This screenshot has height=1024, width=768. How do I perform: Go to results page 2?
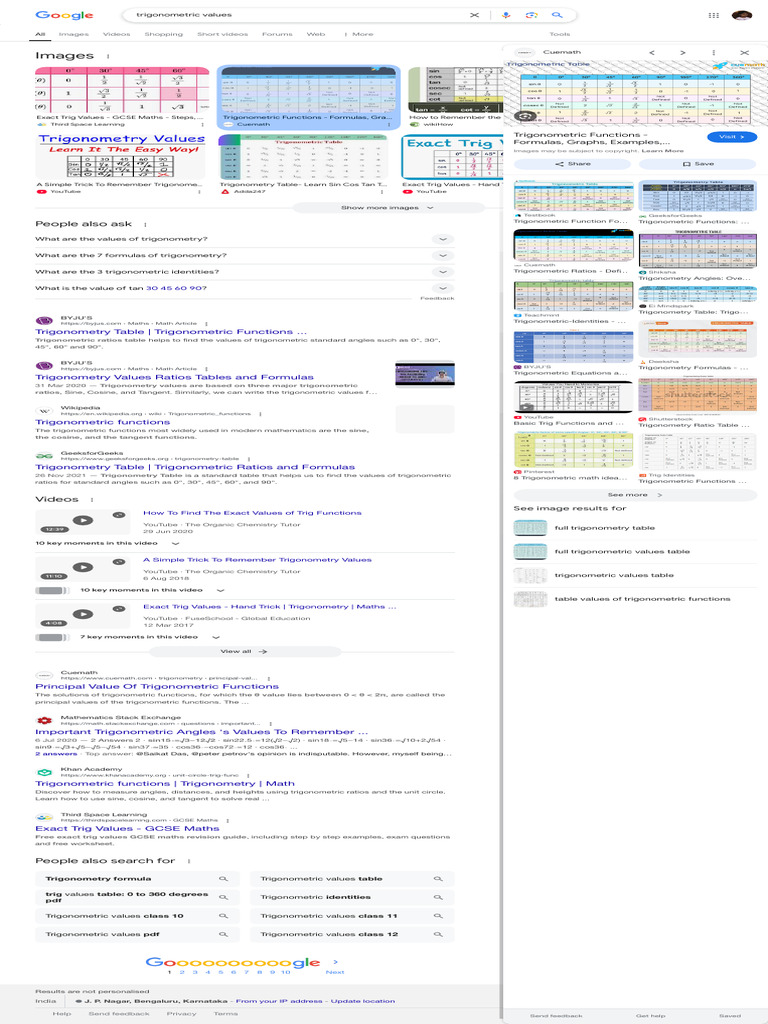(x=182, y=972)
